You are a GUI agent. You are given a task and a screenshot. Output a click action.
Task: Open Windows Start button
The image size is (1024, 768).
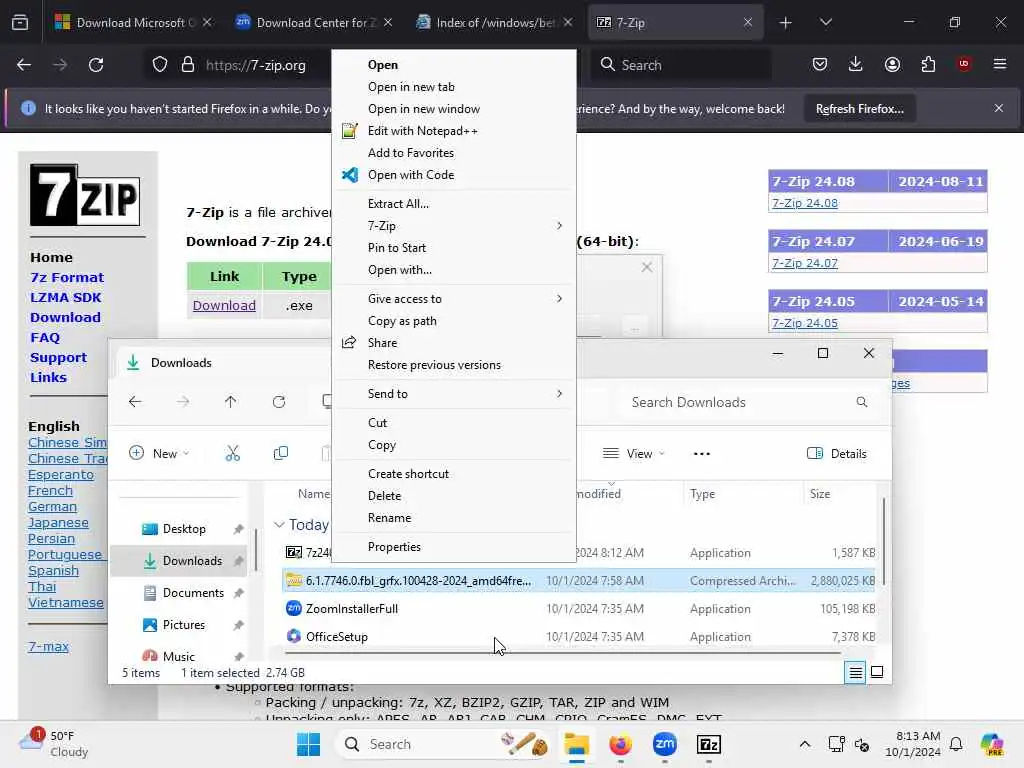[308, 744]
